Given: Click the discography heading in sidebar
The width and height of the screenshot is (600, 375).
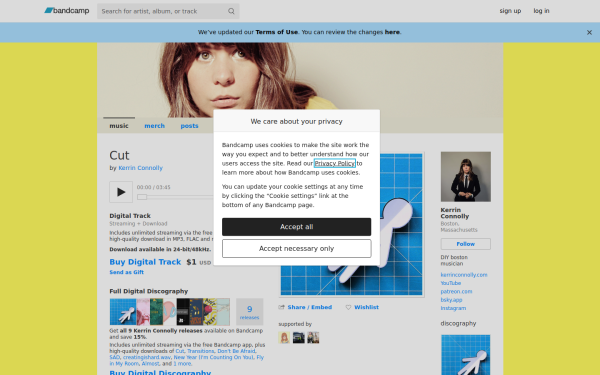Looking at the screenshot, I should click(x=458, y=323).
